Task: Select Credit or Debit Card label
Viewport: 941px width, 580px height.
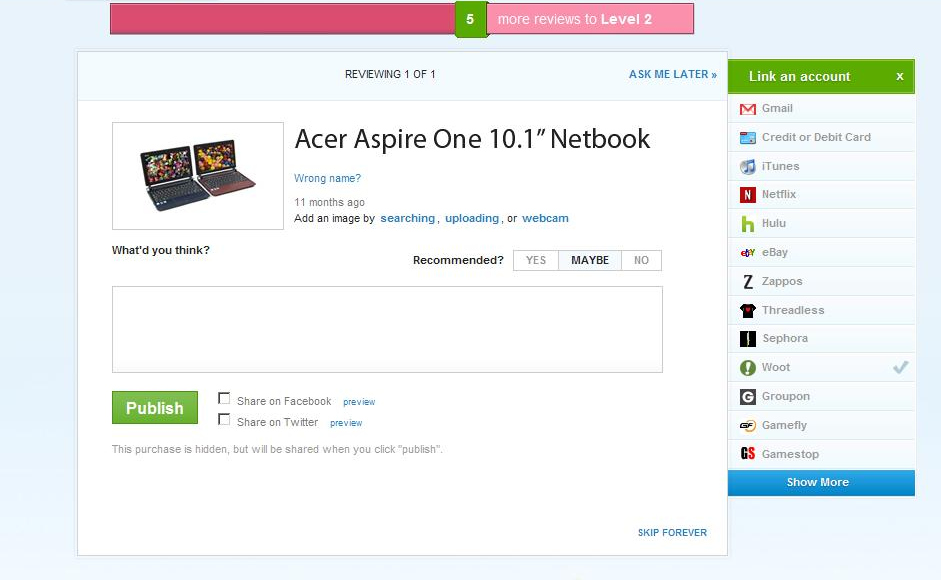Action: [x=816, y=137]
